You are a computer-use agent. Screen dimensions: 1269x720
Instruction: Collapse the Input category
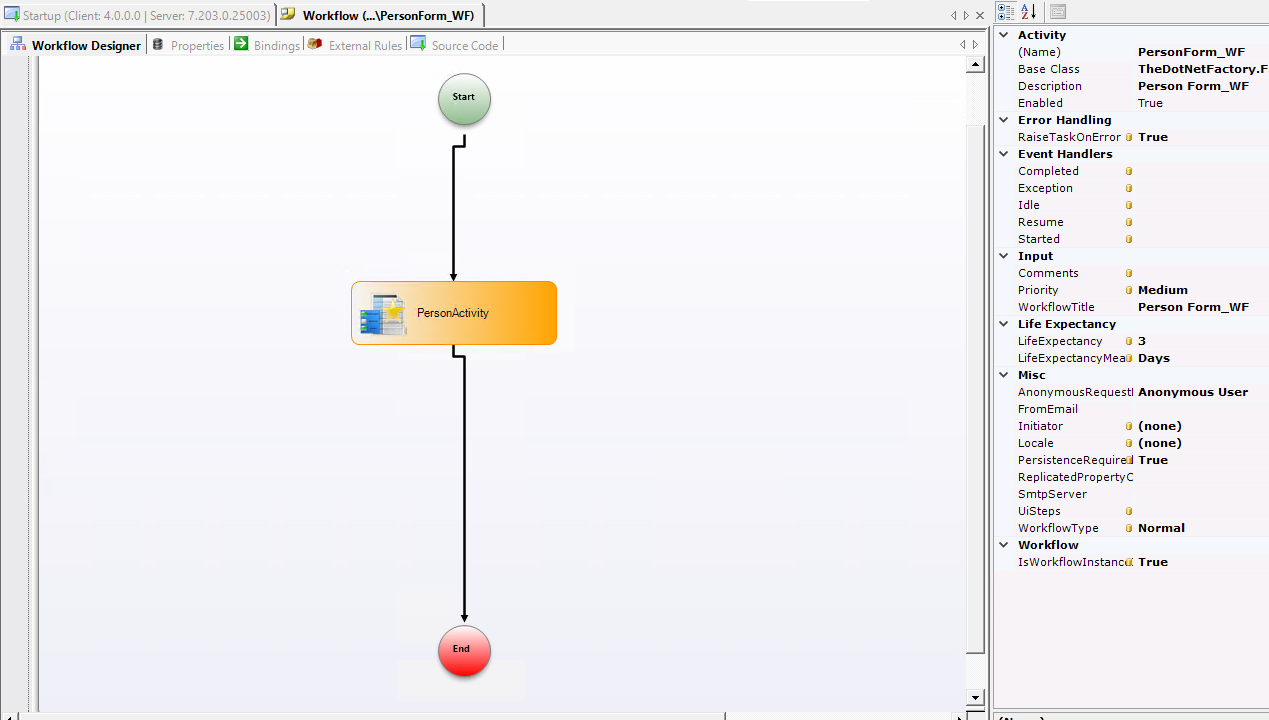pos(1004,256)
